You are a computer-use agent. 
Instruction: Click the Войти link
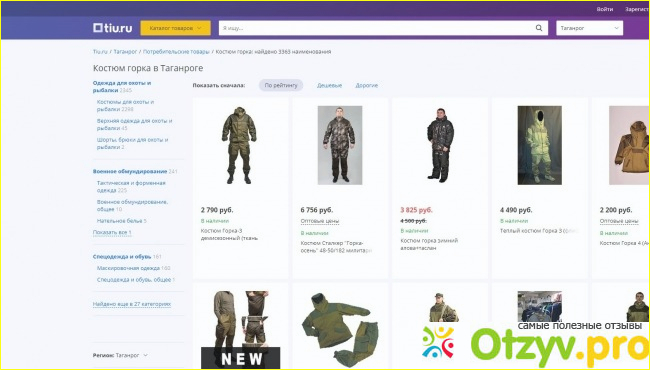point(605,9)
